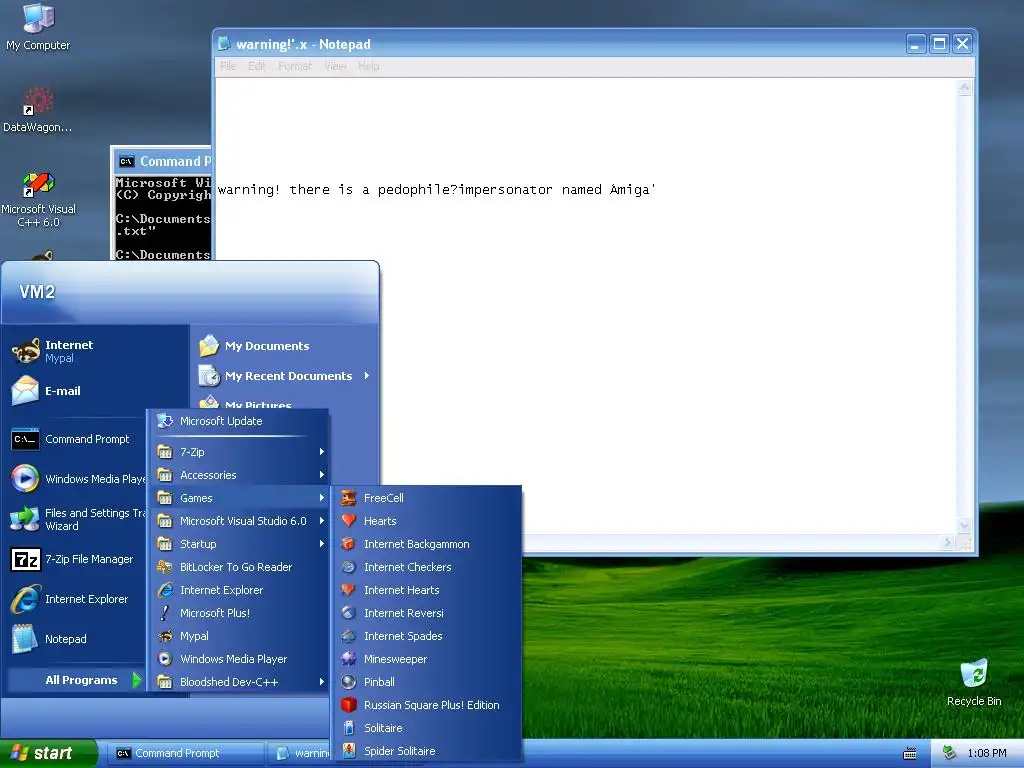Click Notepad vertical scrollbar up arrow
The image size is (1024, 768).
964,88
